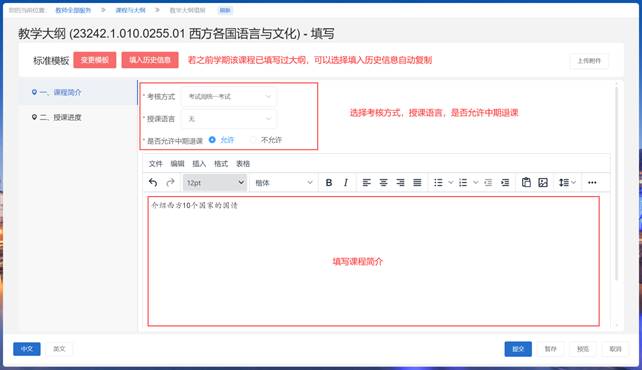Viewport: 642px width, 370px height.
Task: Click inside the course introduction text area
Action: [x=373, y=261]
